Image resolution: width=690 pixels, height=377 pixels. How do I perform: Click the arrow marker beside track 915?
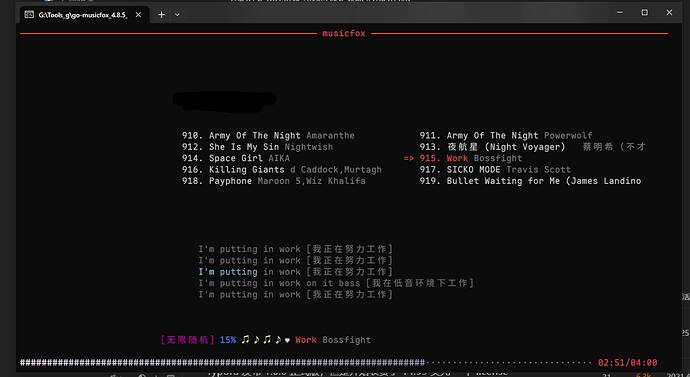point(408,158)
